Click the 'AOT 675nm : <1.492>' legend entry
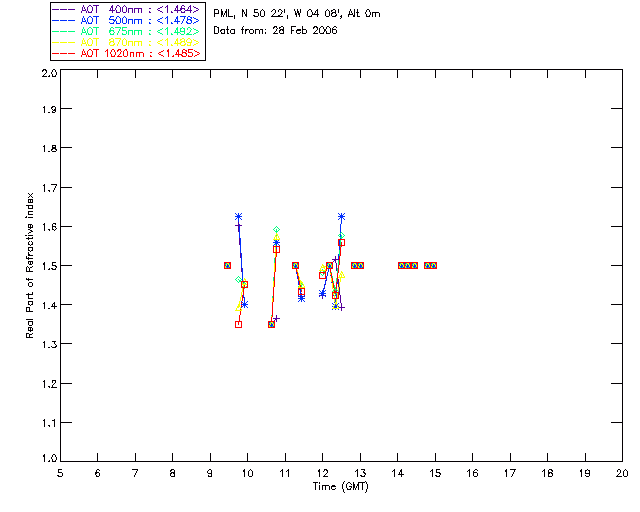This screenshot has height=512, width=640. pos(126,31)
